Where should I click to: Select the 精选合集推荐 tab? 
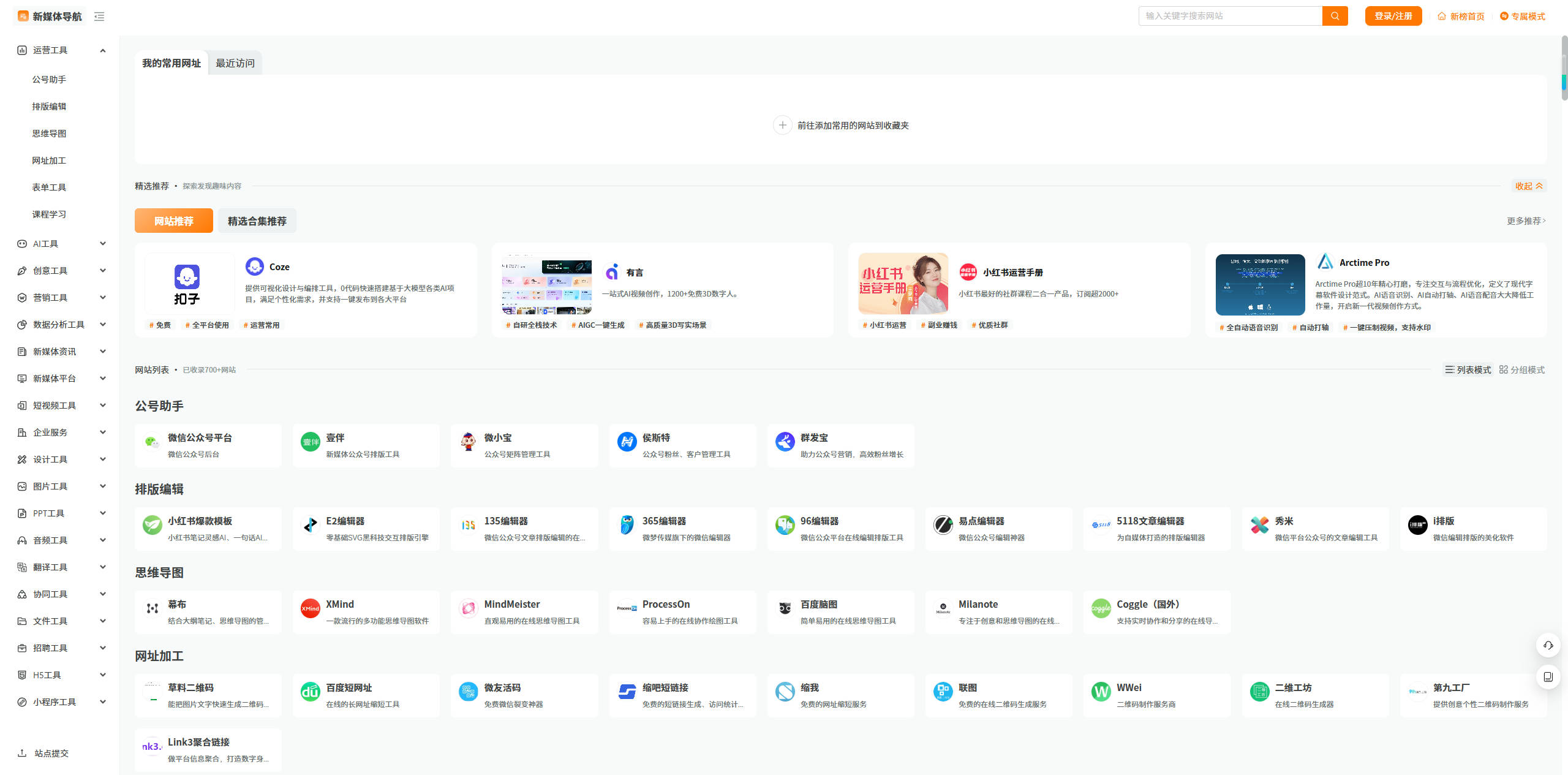(x=257, y=221)
